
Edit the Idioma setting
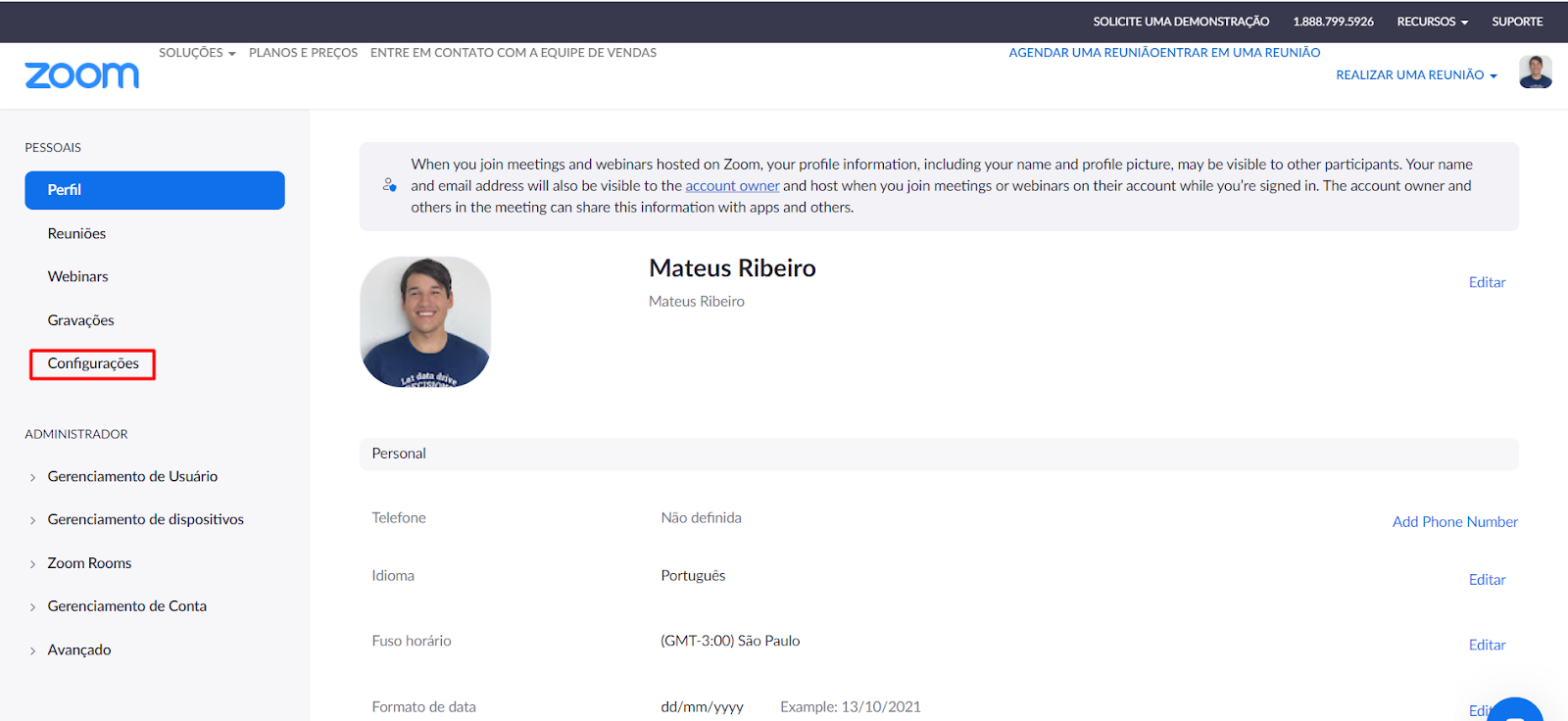click(x=1487, y=580)
